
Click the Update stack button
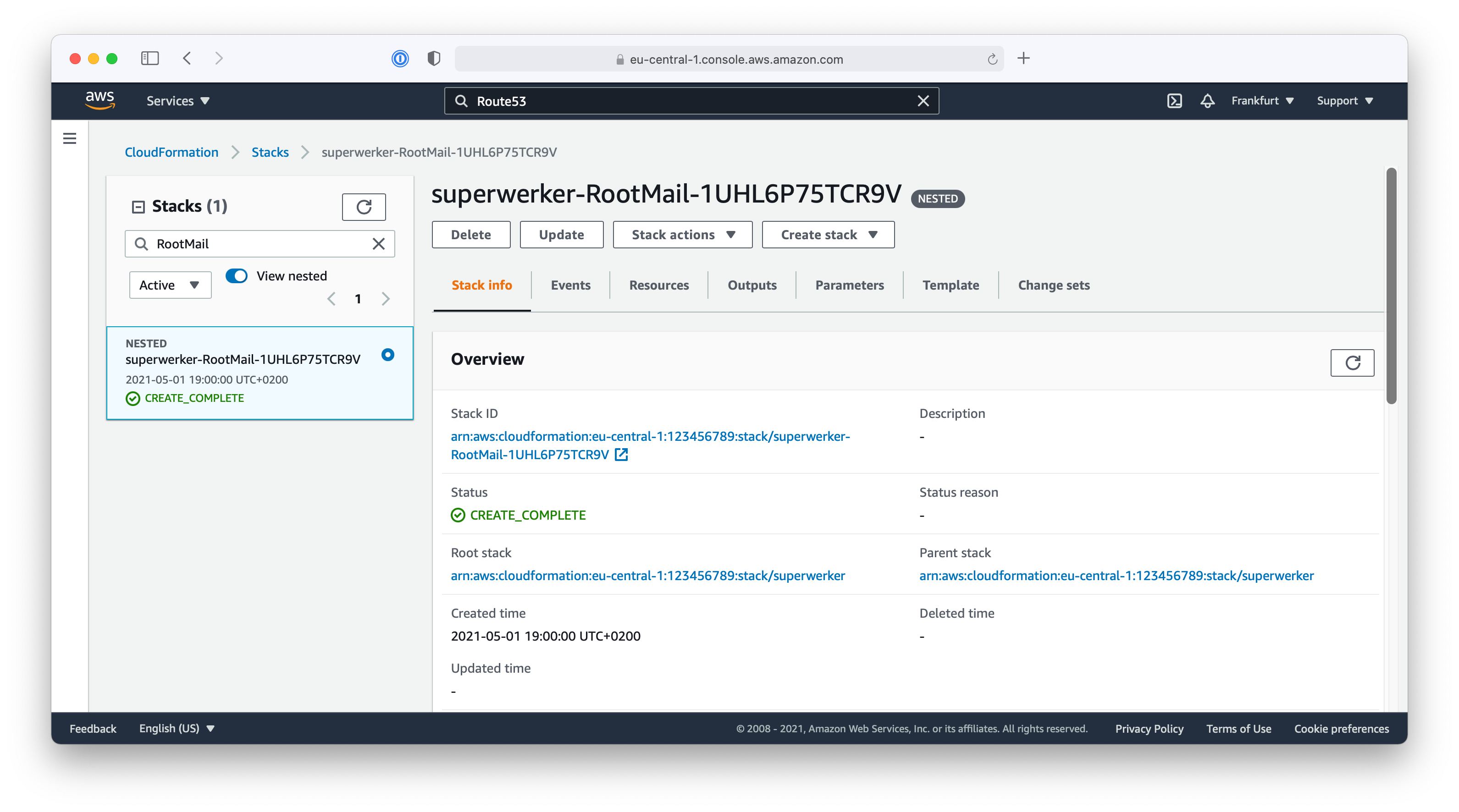[x=561, y=235]
